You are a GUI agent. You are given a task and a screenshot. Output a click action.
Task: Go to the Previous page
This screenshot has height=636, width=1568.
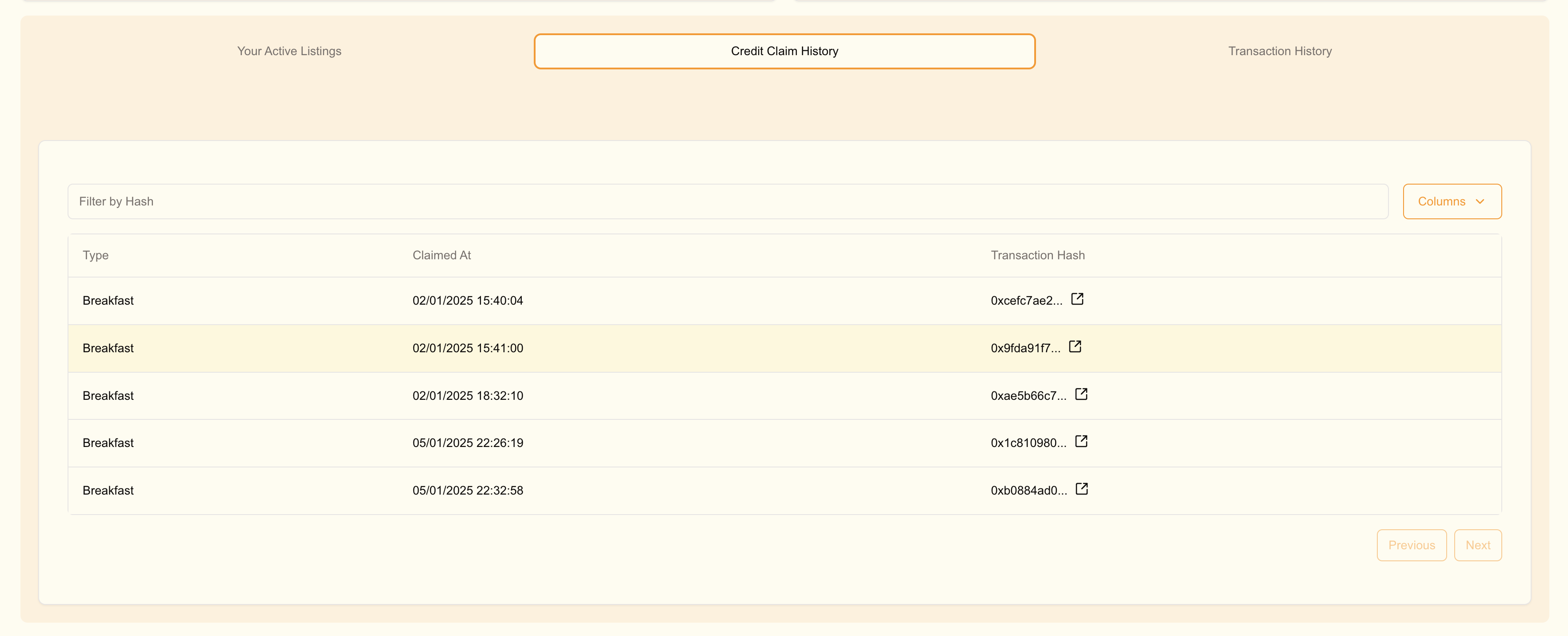pyautogui.click(x=1411, y=545)
